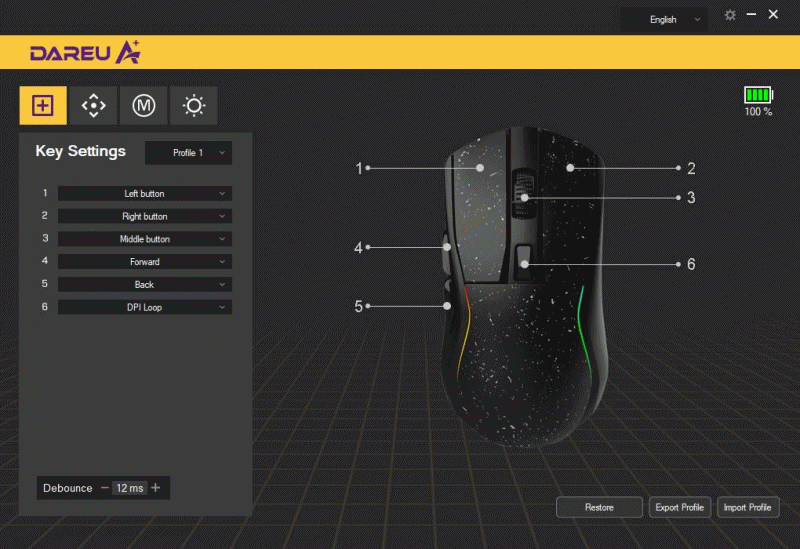The height and width of the screenshot is (549, 800).
Task: Increase debounce time with plus button
Action: (156, 488)
